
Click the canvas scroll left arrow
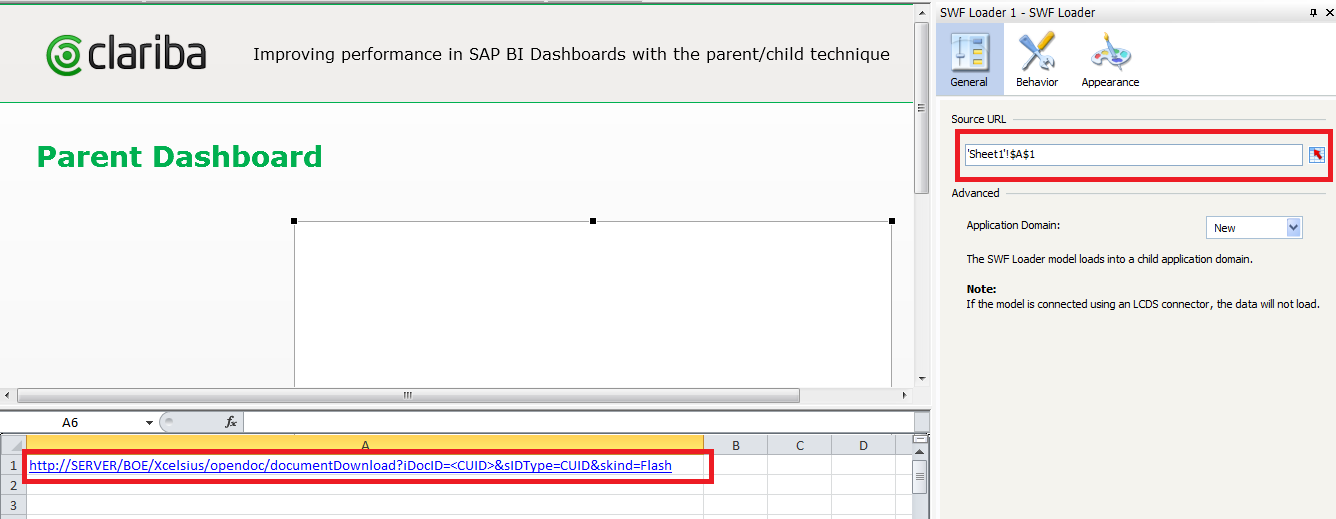pyautogui.click(x=8, y=395)
